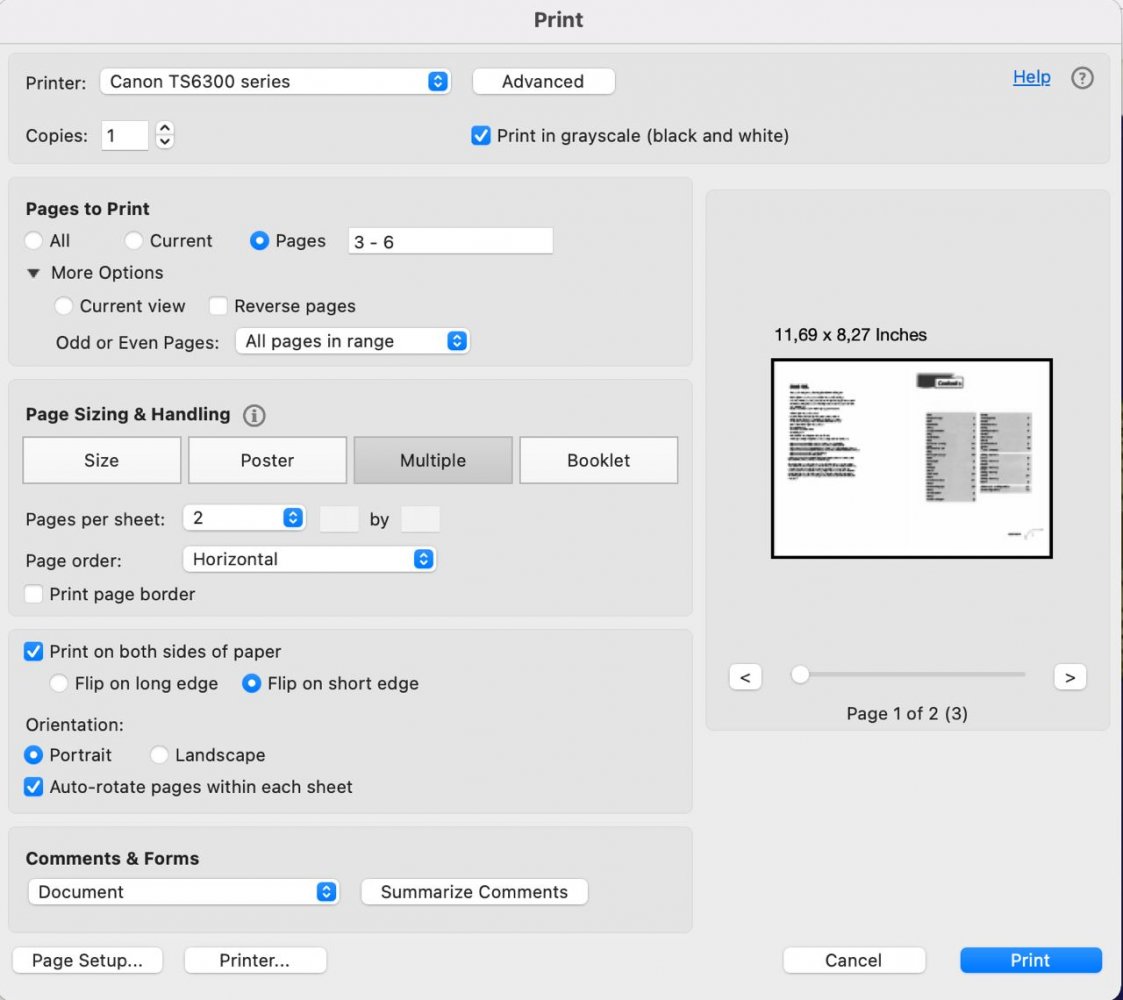Switch to the Poster sizing option
This screenshot has height=1000, width=1123.
click(267, 460)
